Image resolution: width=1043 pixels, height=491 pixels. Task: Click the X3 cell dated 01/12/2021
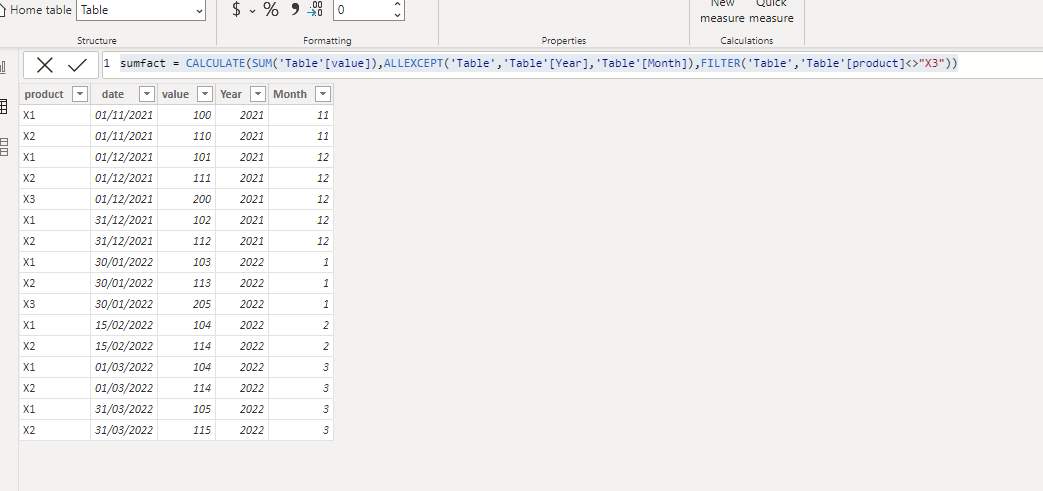tap(55, 199)
